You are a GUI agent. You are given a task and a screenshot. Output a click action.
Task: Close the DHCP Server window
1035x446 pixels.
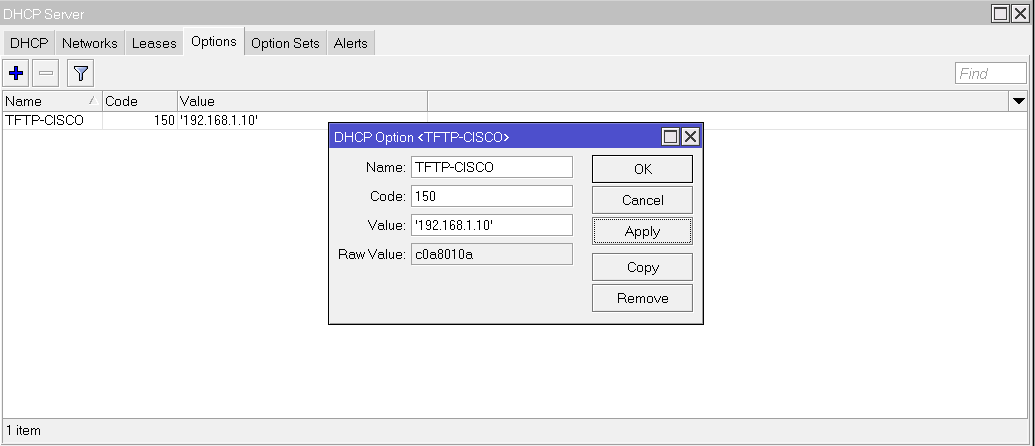[x=1020, y=13]
